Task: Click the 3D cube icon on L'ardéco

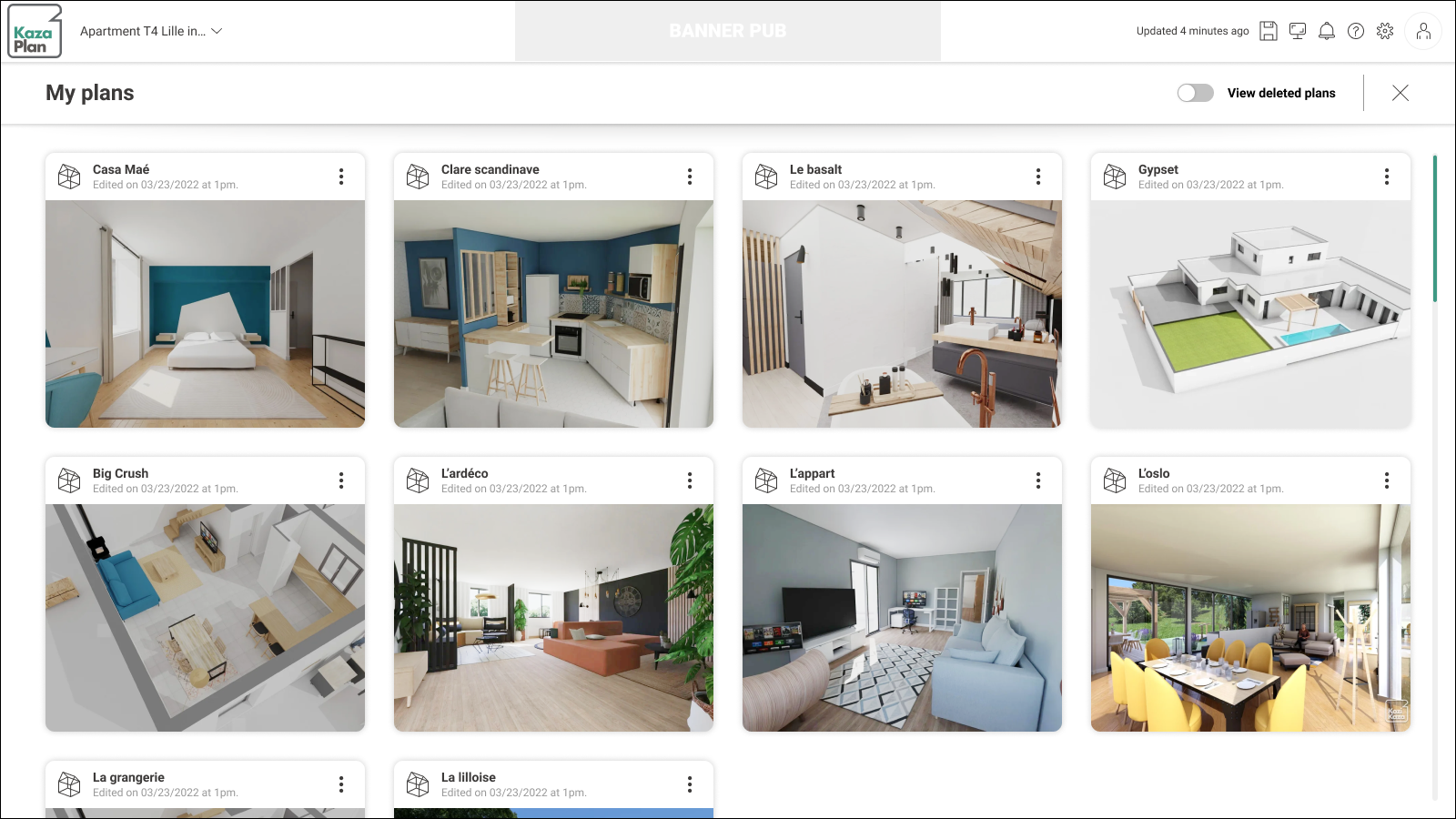Action: (418, 480)
